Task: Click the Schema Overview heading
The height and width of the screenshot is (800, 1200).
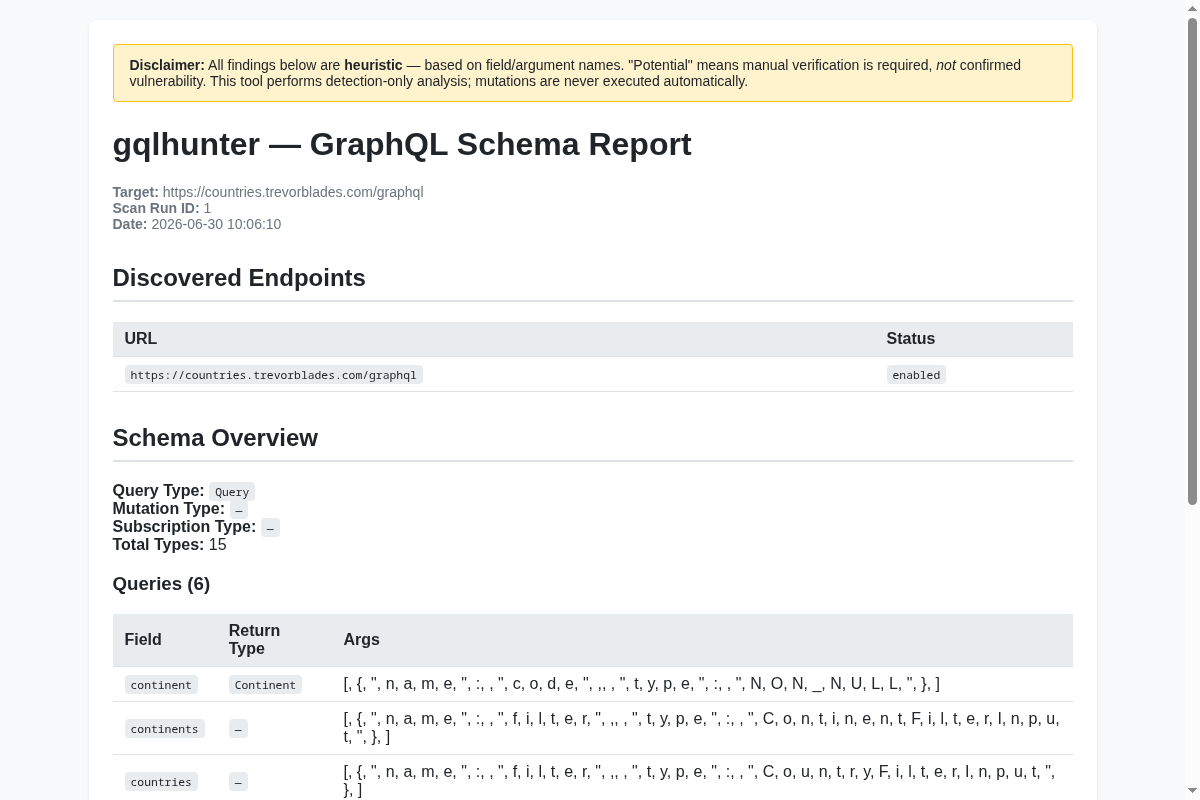Action: [x=215, y=438]
